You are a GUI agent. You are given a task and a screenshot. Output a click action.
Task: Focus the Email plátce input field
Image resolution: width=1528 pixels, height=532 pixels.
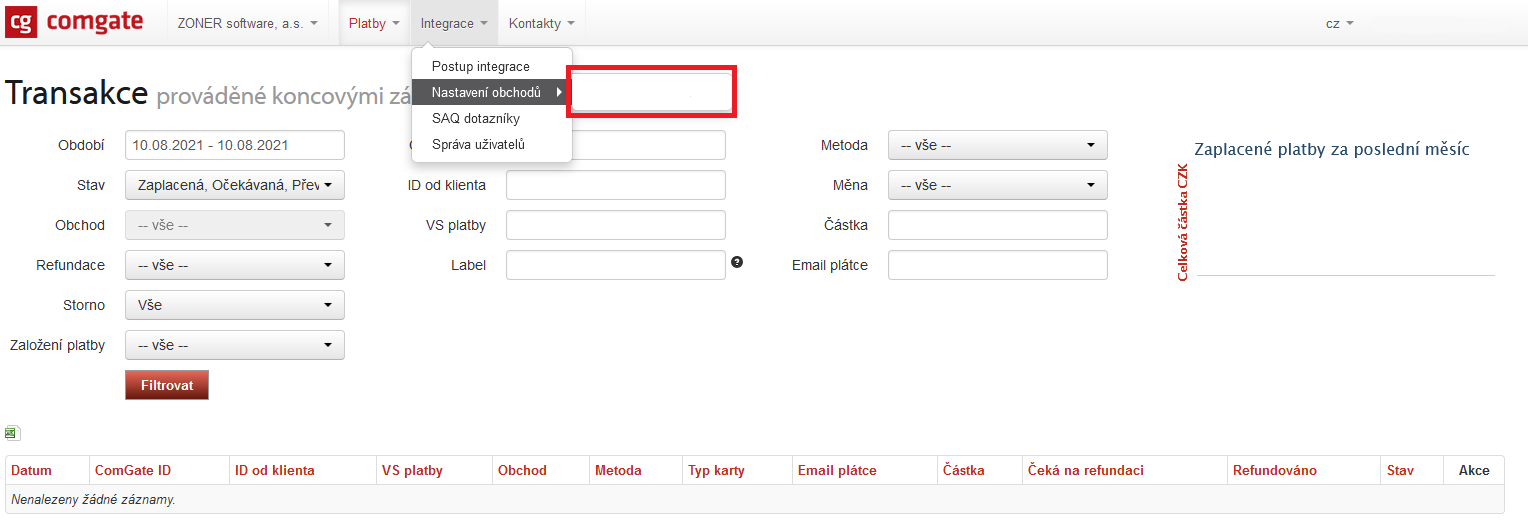[997, 265]
